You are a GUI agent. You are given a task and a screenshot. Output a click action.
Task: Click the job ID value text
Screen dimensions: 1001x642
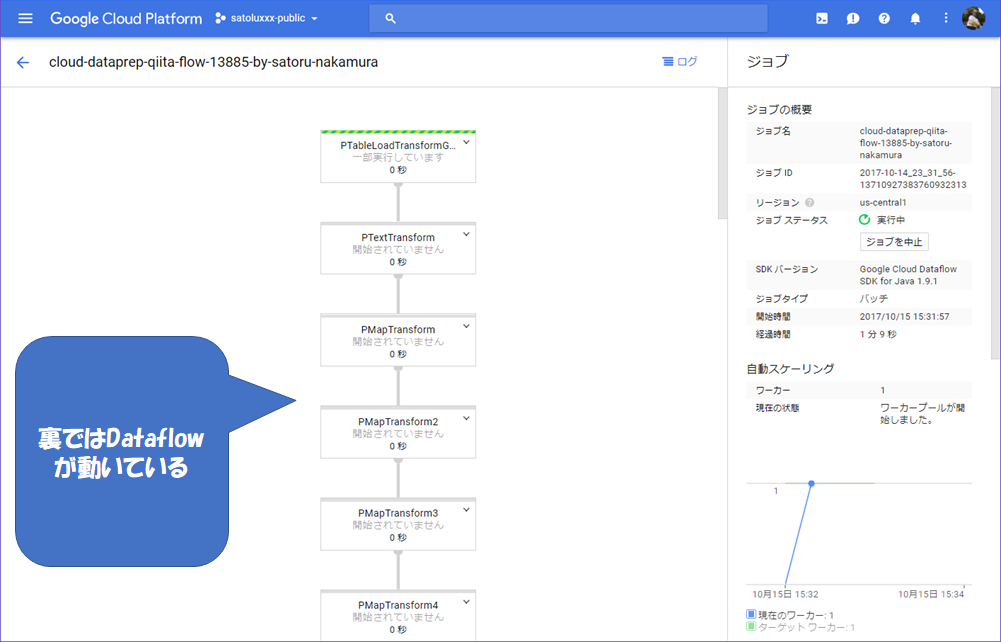click(913, 179)
